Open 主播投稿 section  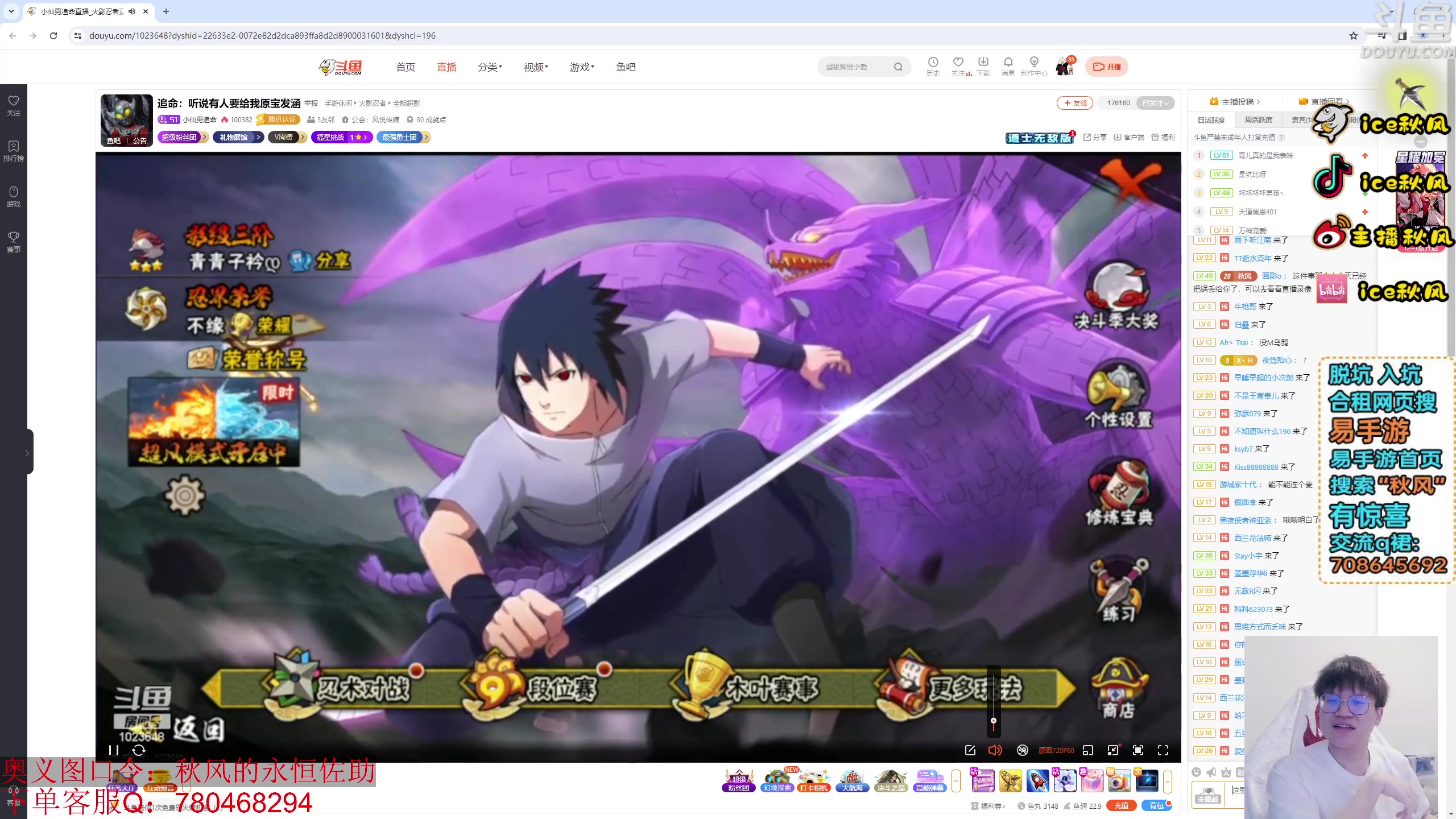(x=1235, y=102)
